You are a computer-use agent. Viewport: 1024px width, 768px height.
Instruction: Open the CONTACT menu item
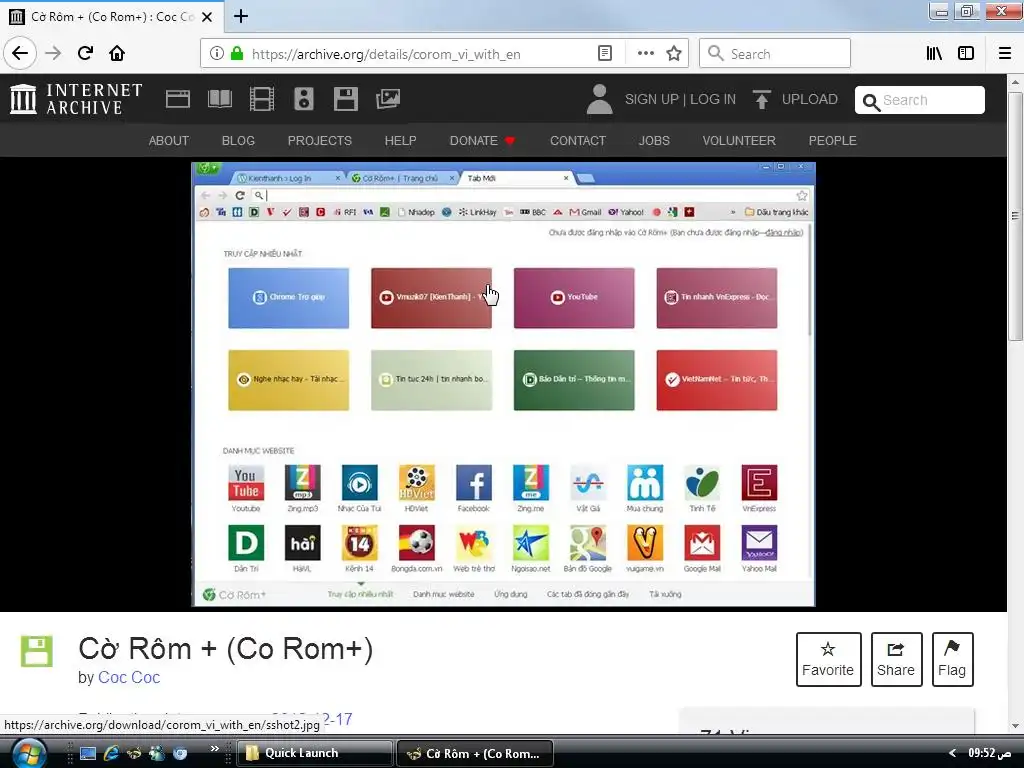point(578,140)
